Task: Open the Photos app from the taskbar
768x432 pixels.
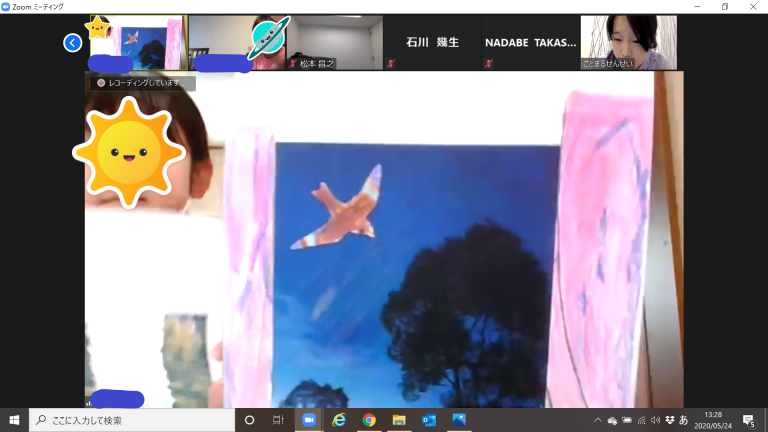Action: (x=459, y=420)
